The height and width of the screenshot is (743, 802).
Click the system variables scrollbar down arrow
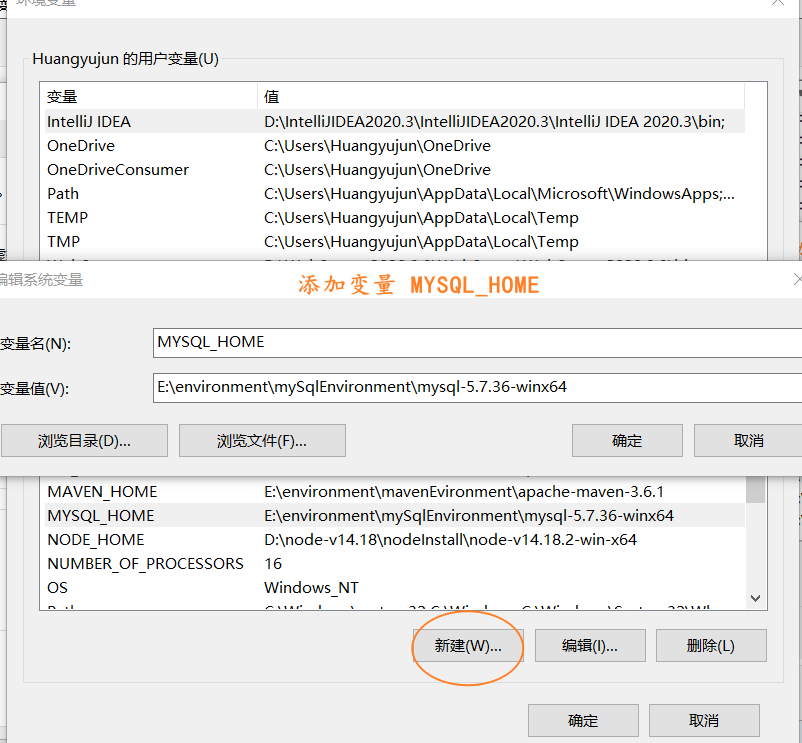click(755, 598)
